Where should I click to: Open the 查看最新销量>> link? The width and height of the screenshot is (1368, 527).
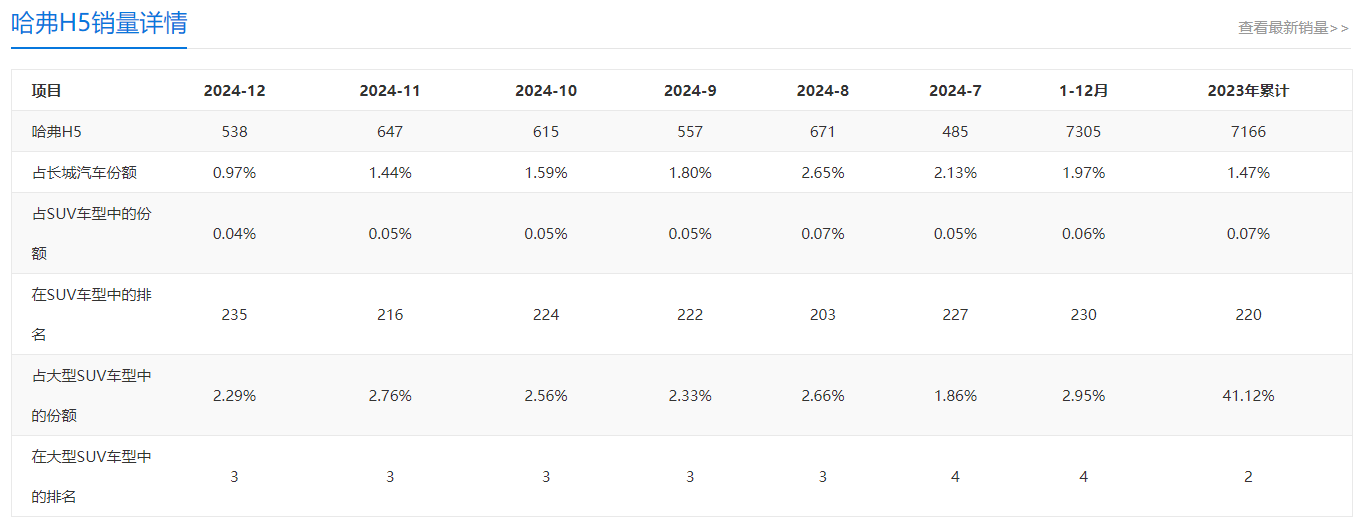pyautogui.click(x=1293, y=28)
